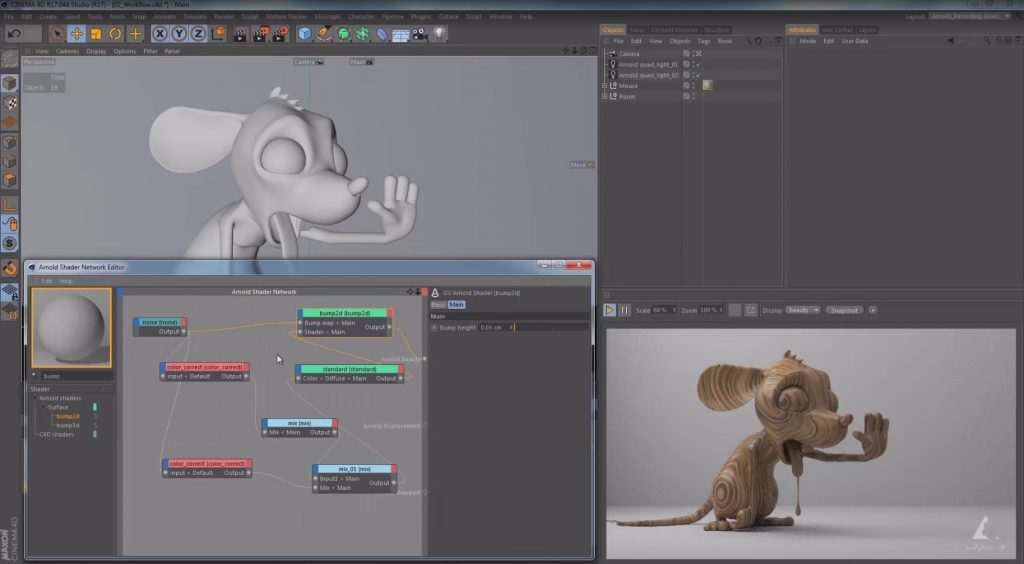This screenshot has width=1024, height=564.
Task: Switch to the Content Browser tab
Action: tap(674, 30)
